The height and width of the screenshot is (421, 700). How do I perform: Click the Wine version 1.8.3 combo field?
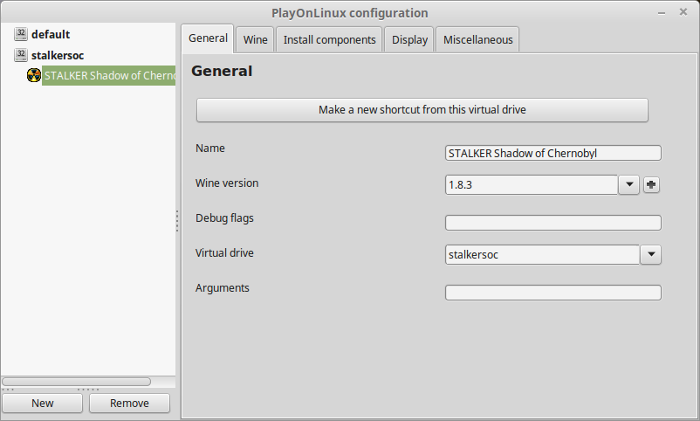pos(531,185)
